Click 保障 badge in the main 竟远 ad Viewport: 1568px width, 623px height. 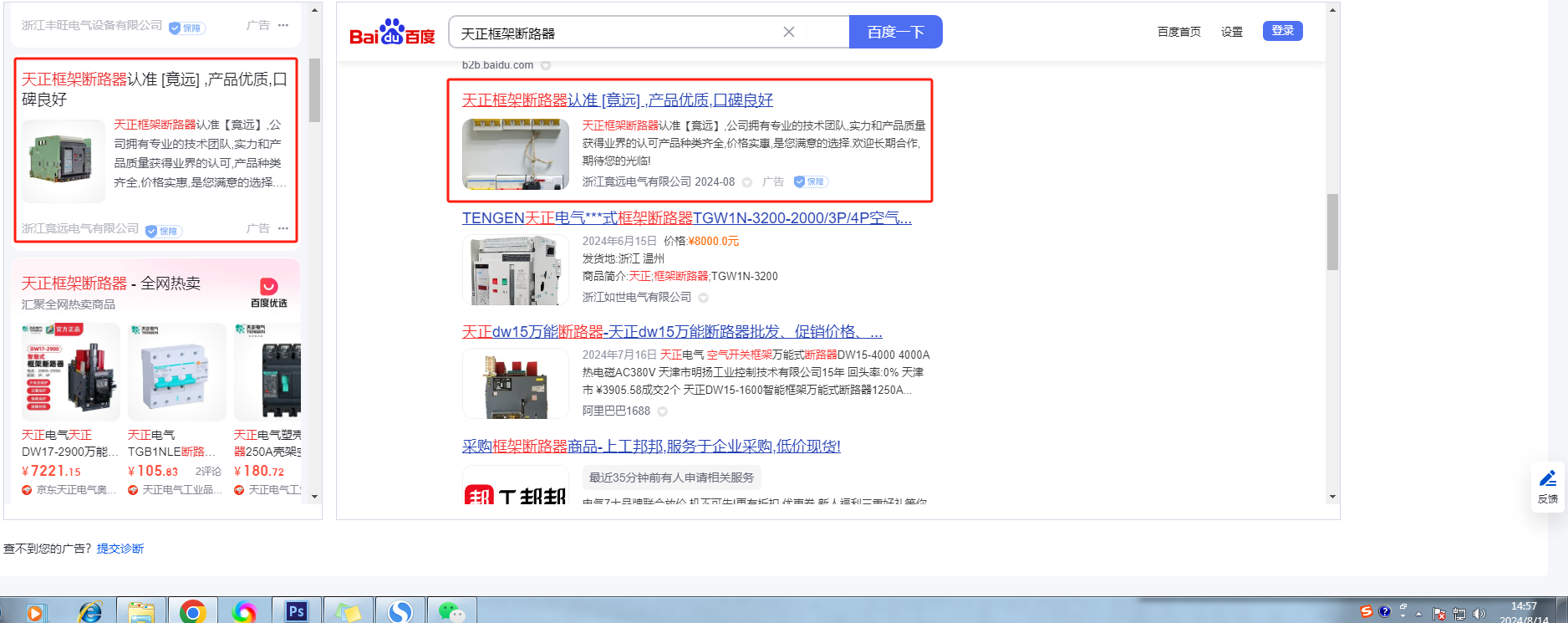810,181
